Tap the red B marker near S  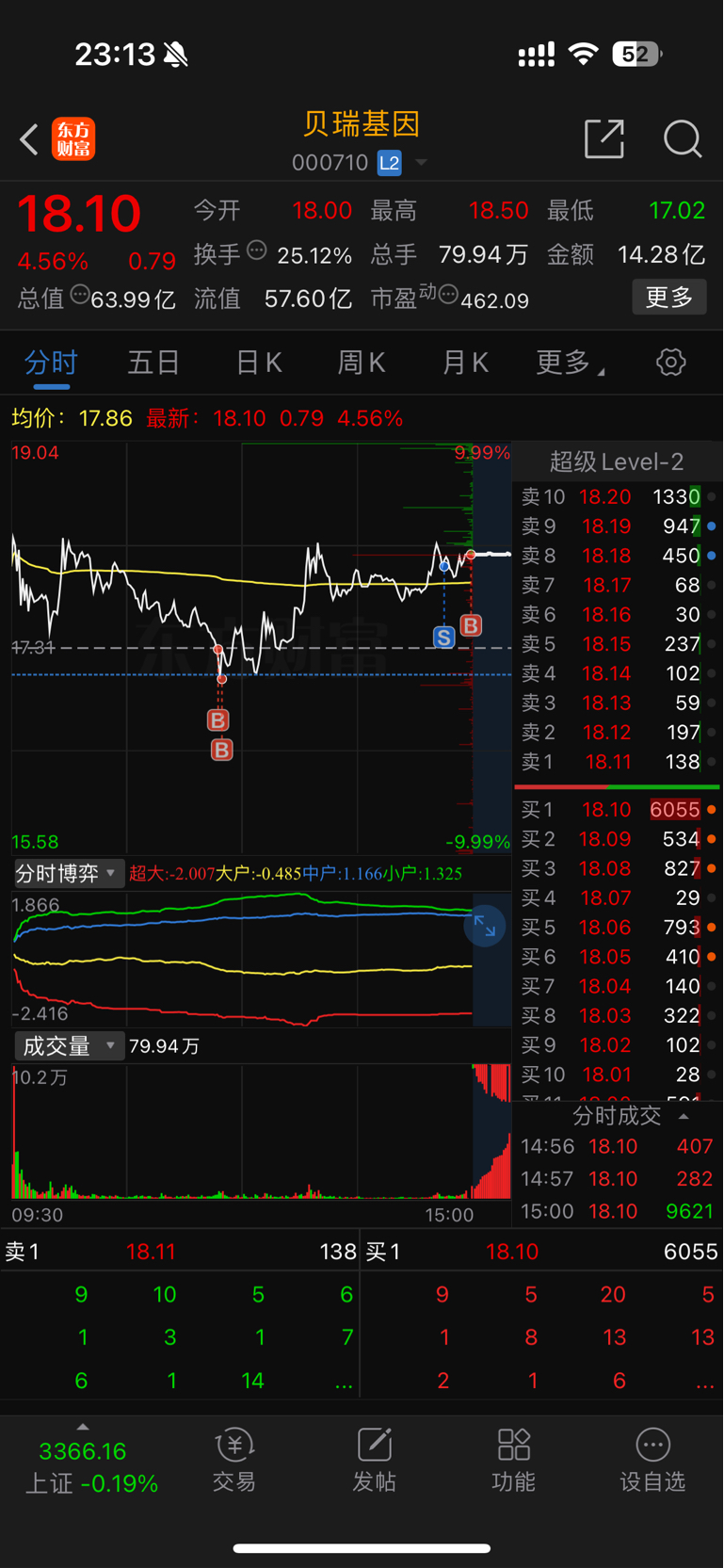pyautogui.click(x=471, y=625)
